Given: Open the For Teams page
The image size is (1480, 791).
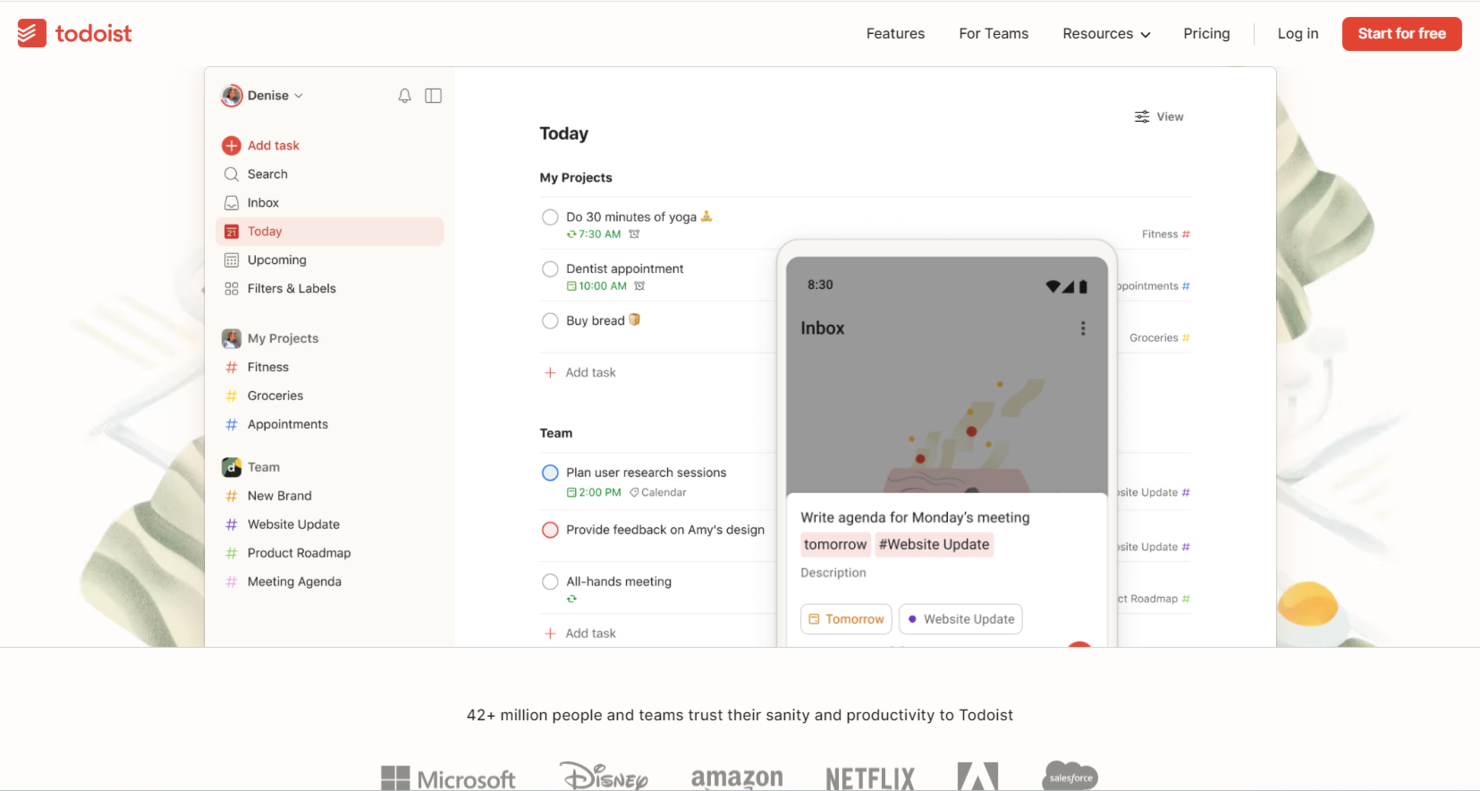Looking at the screenshot, I should pyautogui.click(x=993, y=34).
